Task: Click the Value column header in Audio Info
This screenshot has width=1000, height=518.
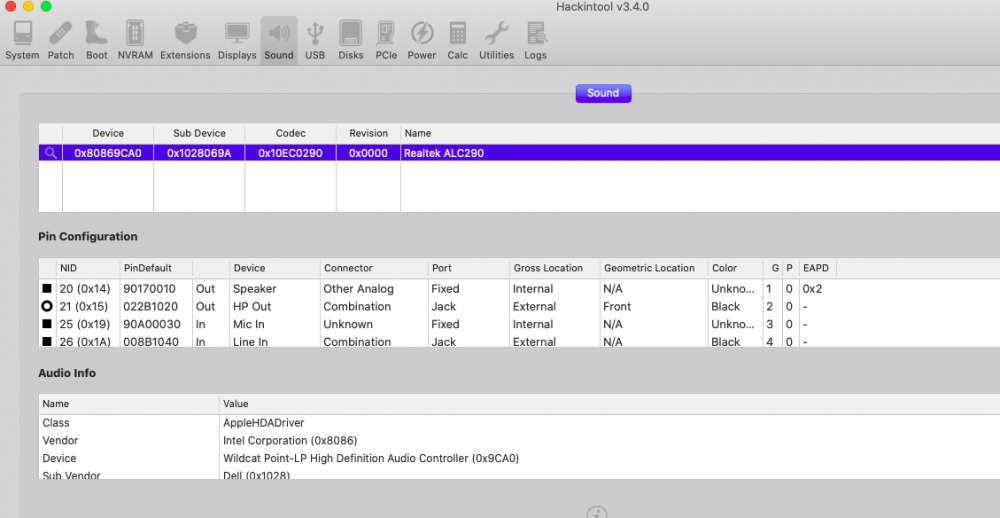Action: [236, 404]
